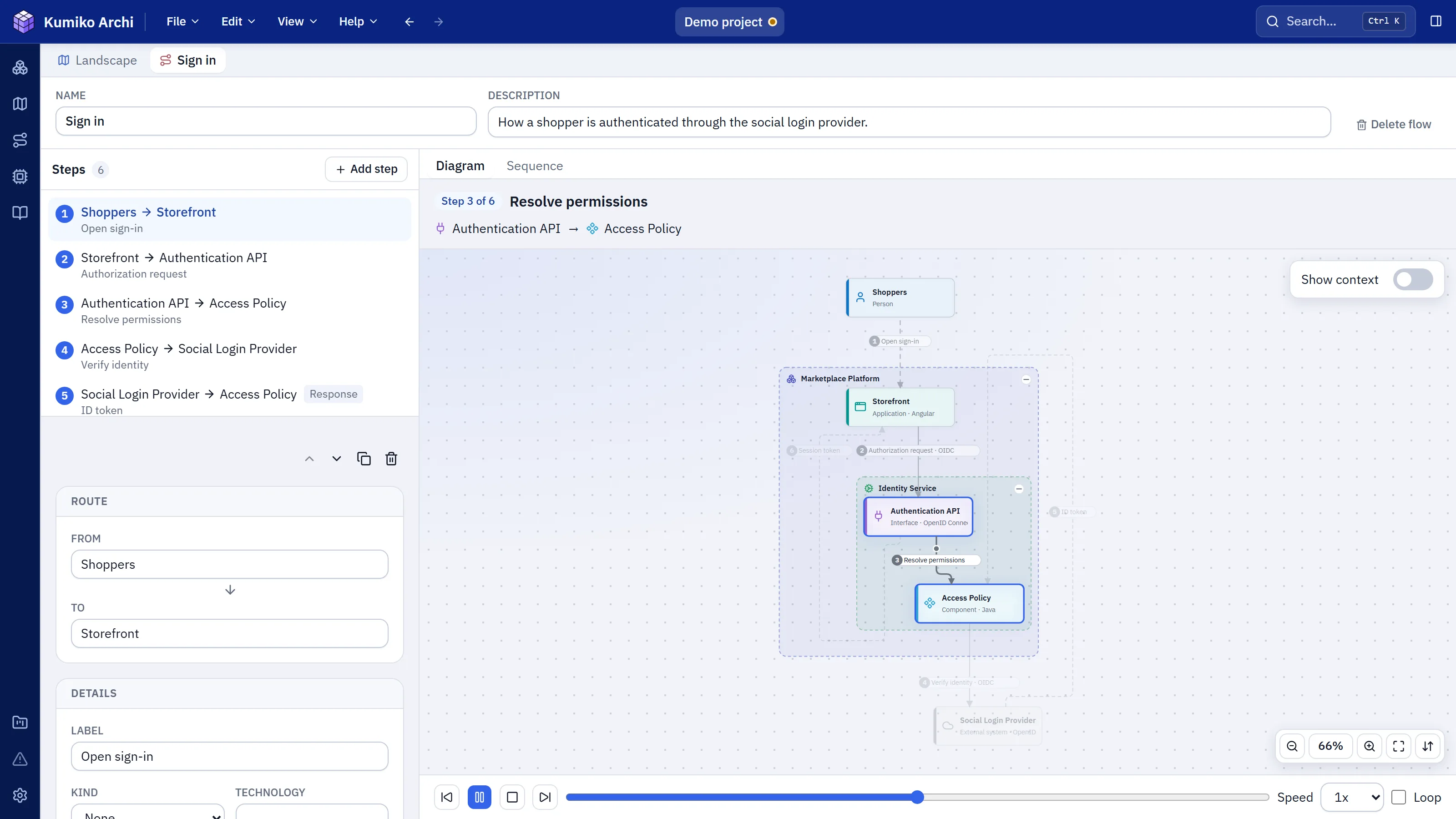
Task: Move the selected step down
Action: coord(336,458)
